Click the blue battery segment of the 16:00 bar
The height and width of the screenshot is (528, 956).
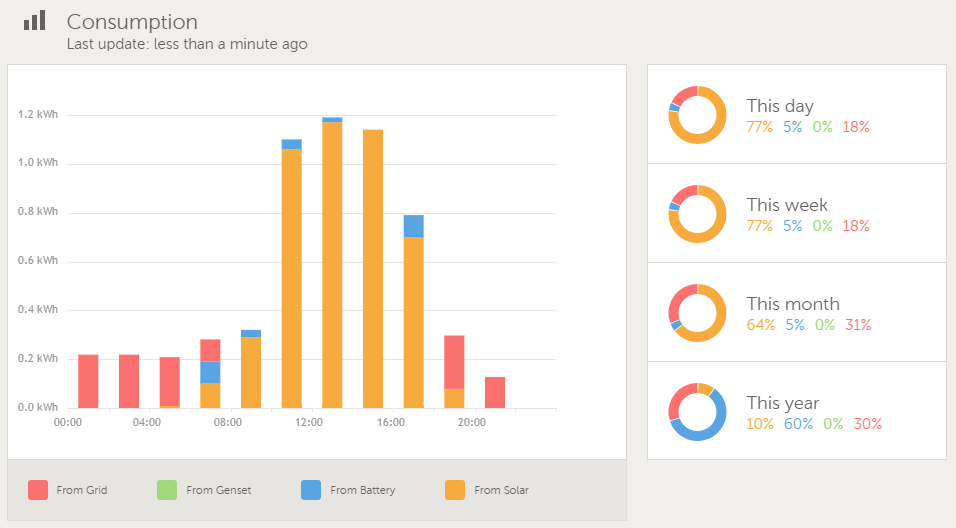coord(414,226)
